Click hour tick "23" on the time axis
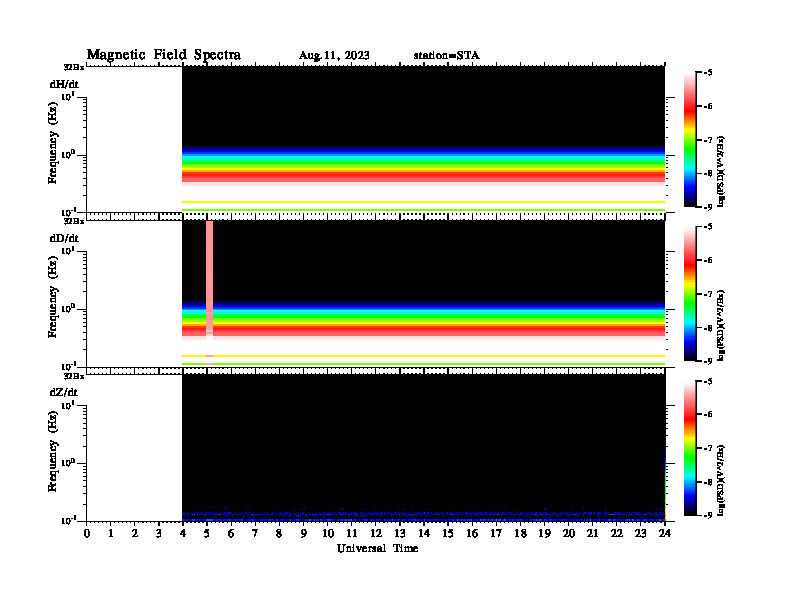The image size is (792, 612). (x=640, y=533)
